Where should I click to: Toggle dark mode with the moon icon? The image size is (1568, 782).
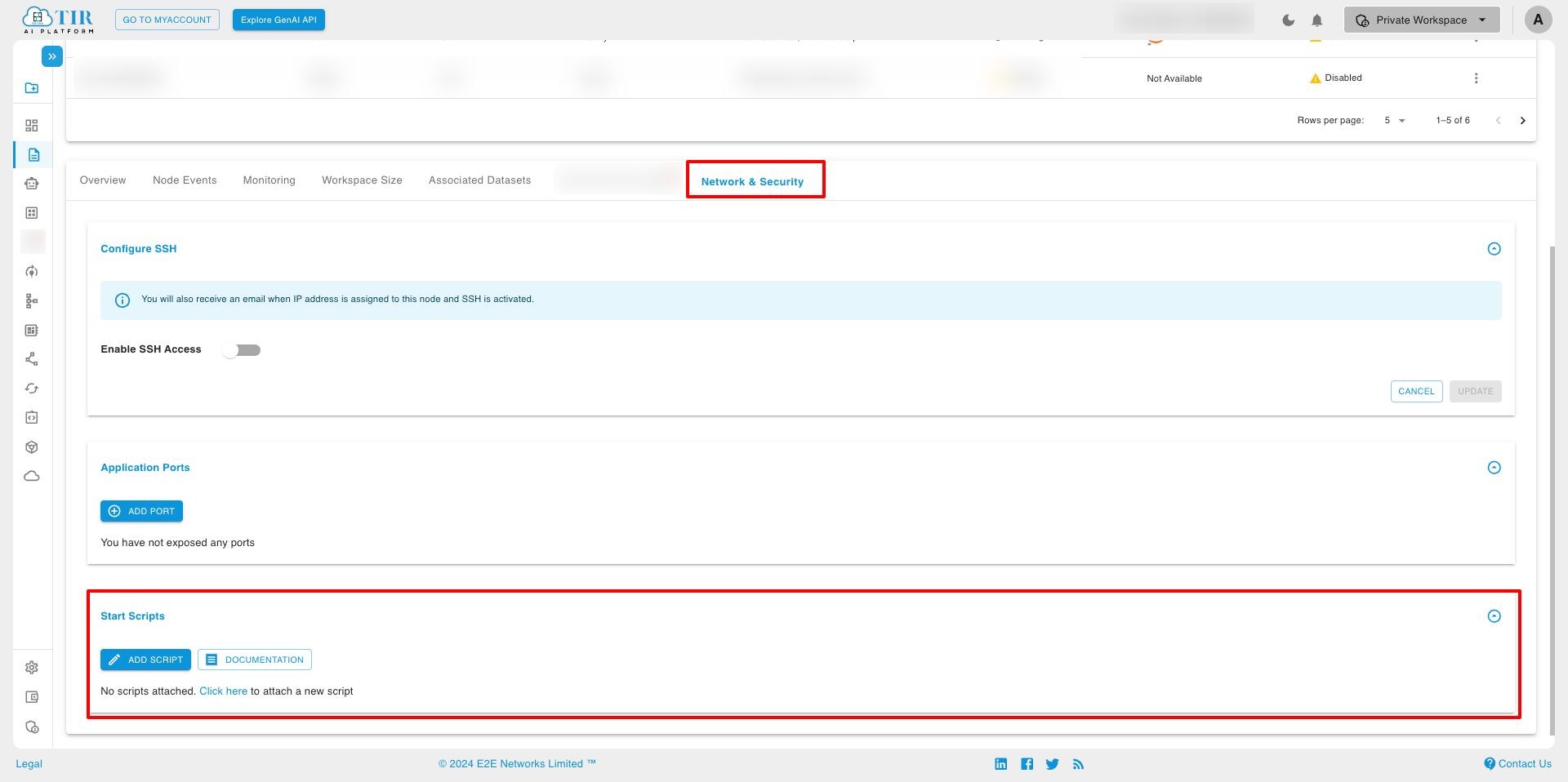[x=1288, y=20]
